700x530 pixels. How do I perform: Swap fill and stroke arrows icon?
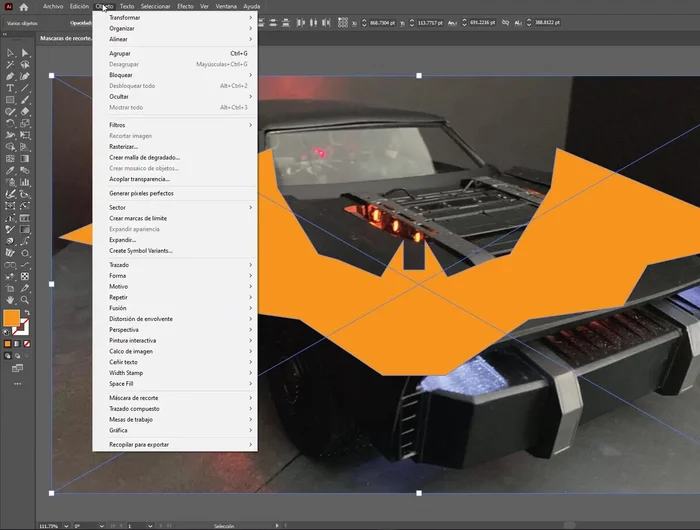[x=26, y=313]
